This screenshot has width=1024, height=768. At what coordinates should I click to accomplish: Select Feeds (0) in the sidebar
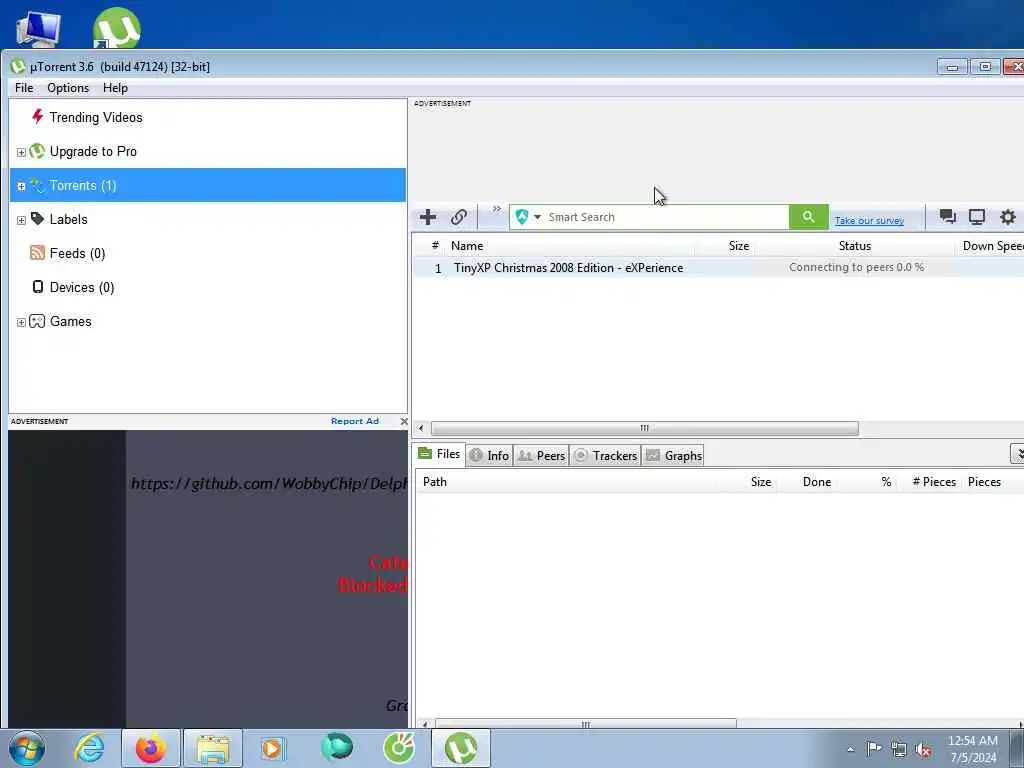(x=77, y=253)
